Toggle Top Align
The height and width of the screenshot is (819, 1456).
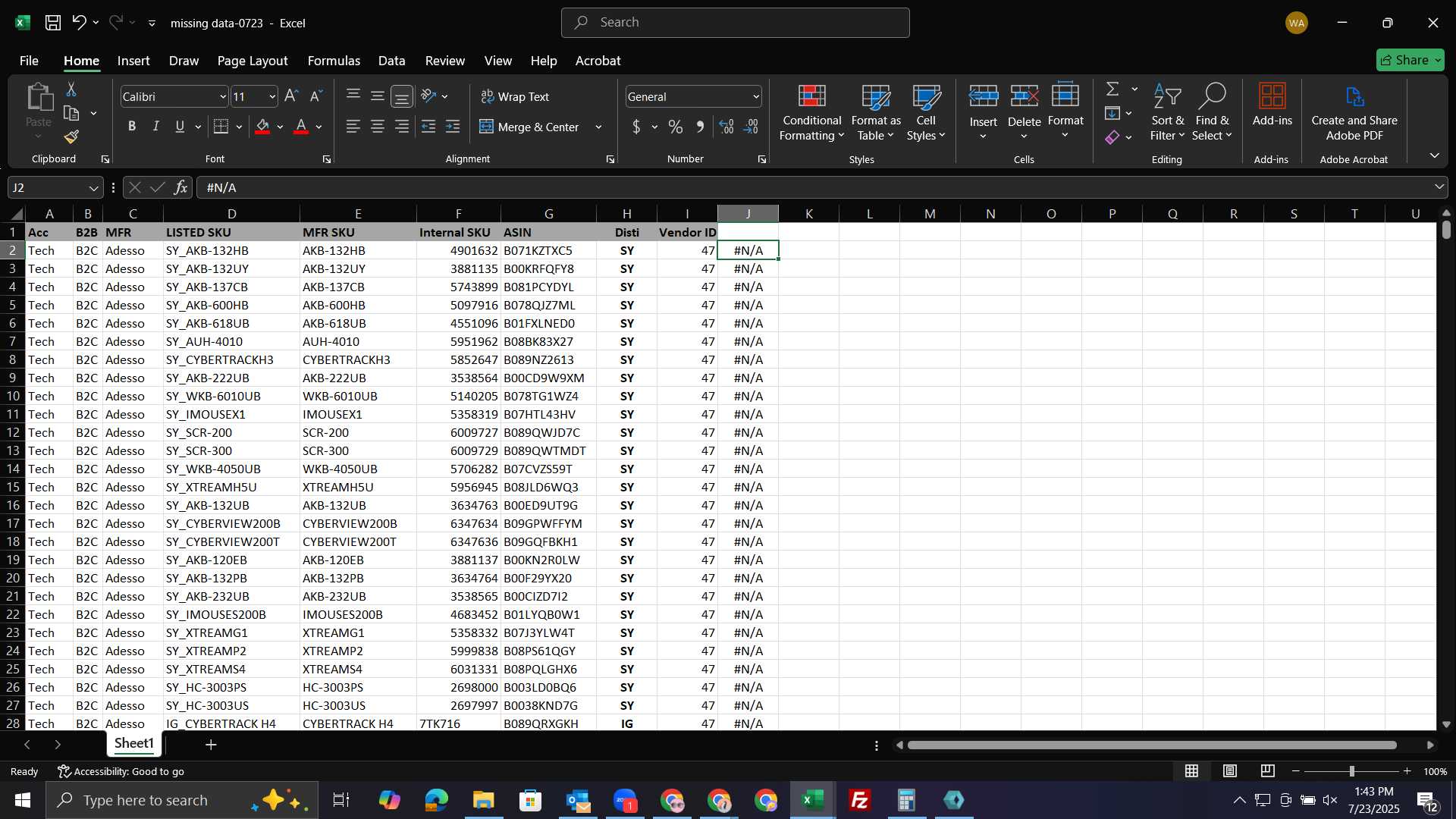tap(353, 96)
